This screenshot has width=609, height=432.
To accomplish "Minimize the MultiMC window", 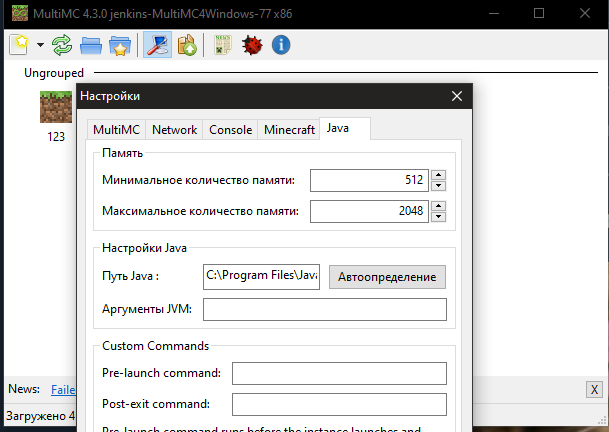I will (x=494, y=14).
